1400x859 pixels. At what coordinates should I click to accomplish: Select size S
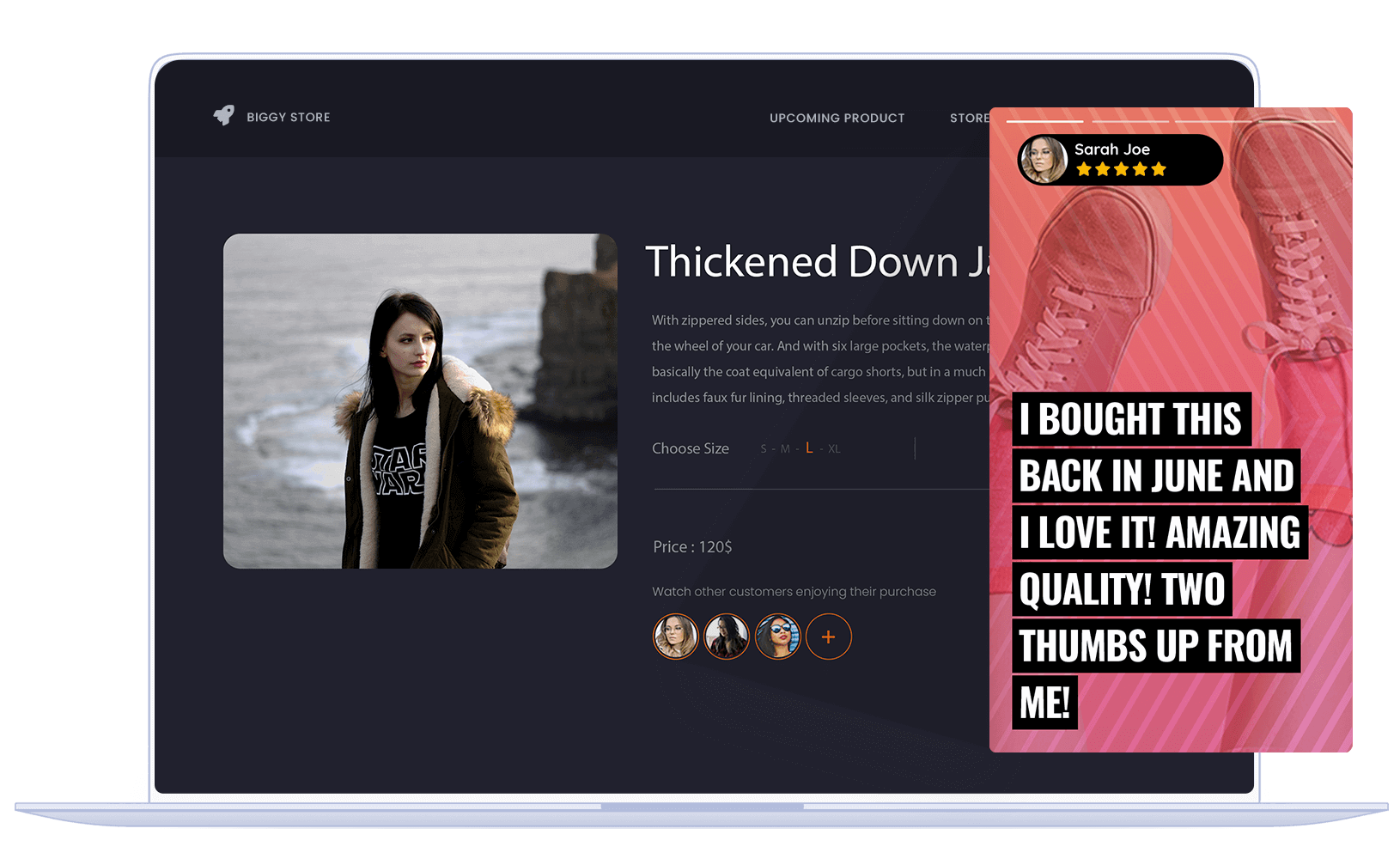pyautogui.click(x=764, y=449)
